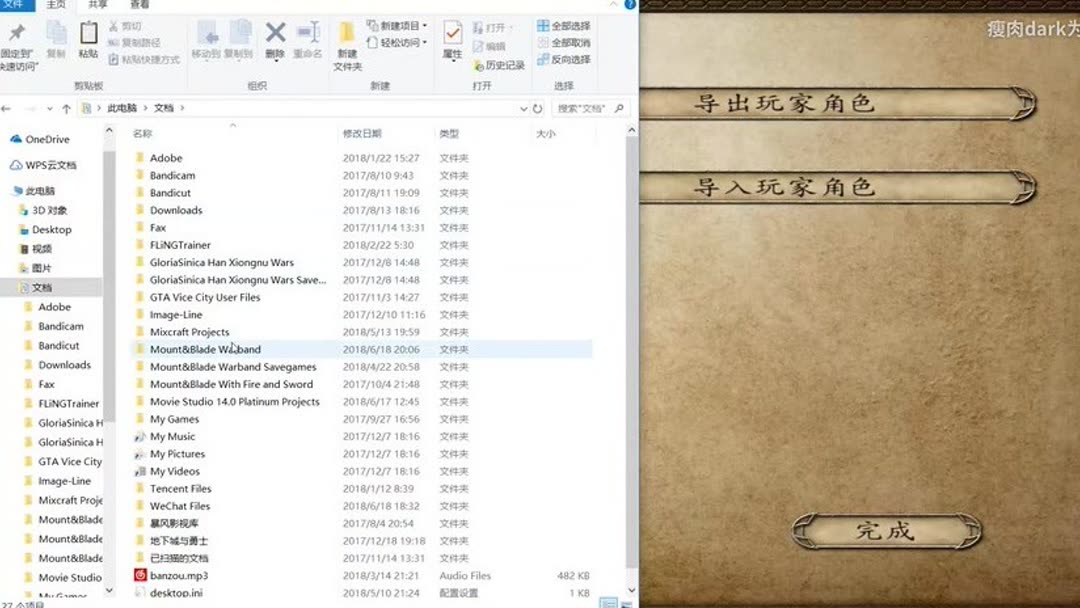Open the Easy Access (轻松访问) dropdown
1080x608 pixels.
click(400, 43)
